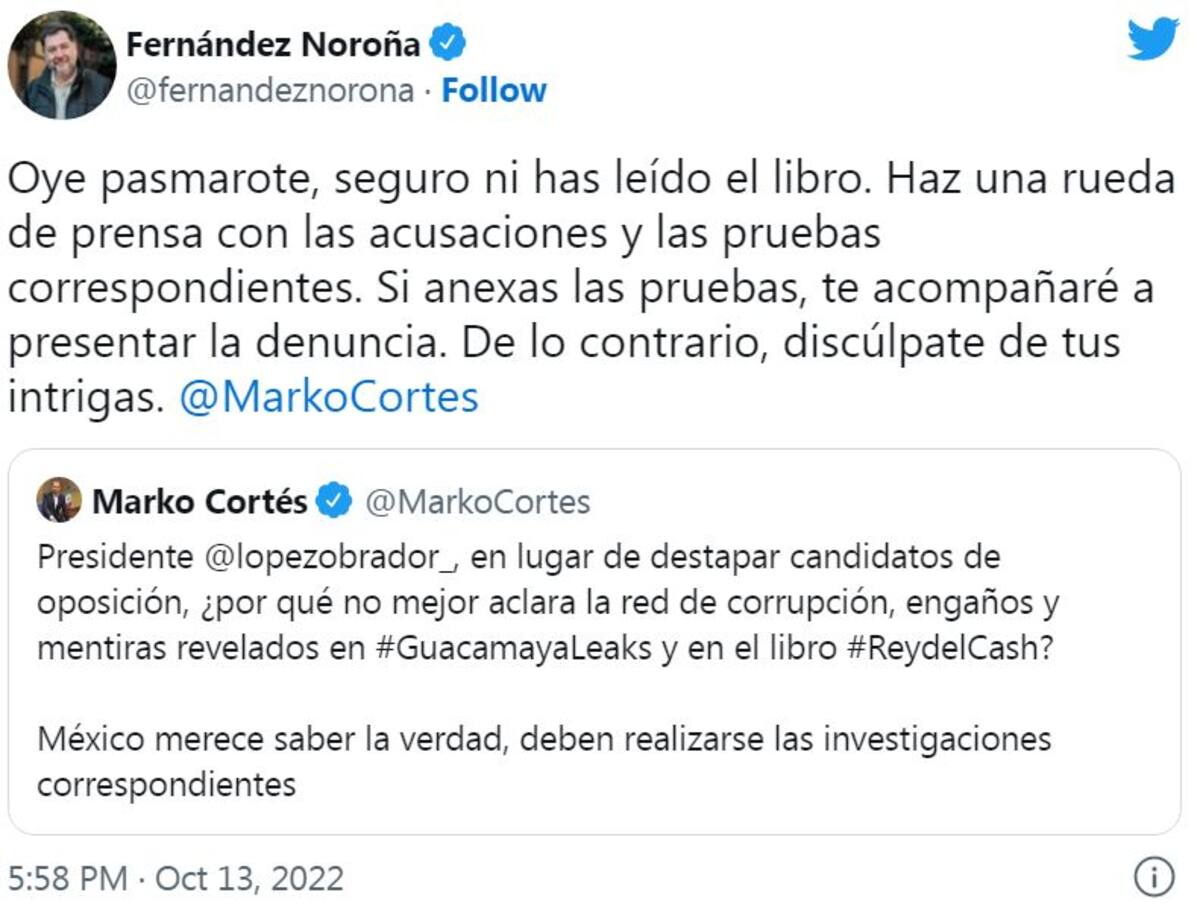Open Fernández Noroña's profile photo
This screenshot has height=907, width=1200.
61,66
